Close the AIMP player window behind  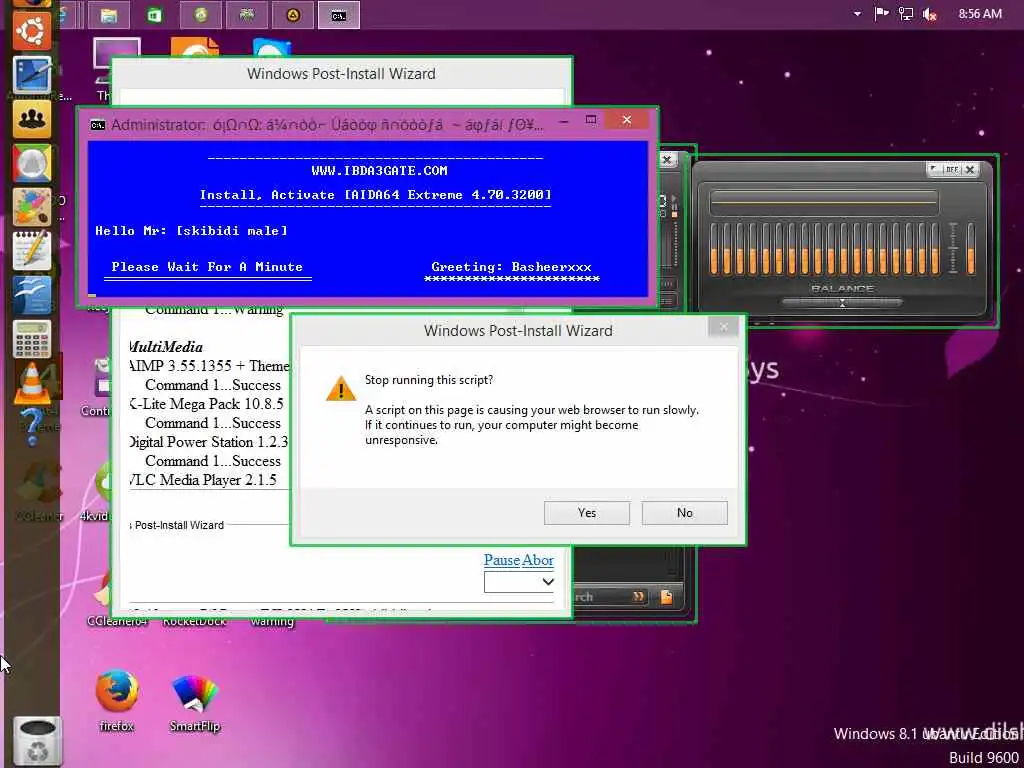click(667, 159)
